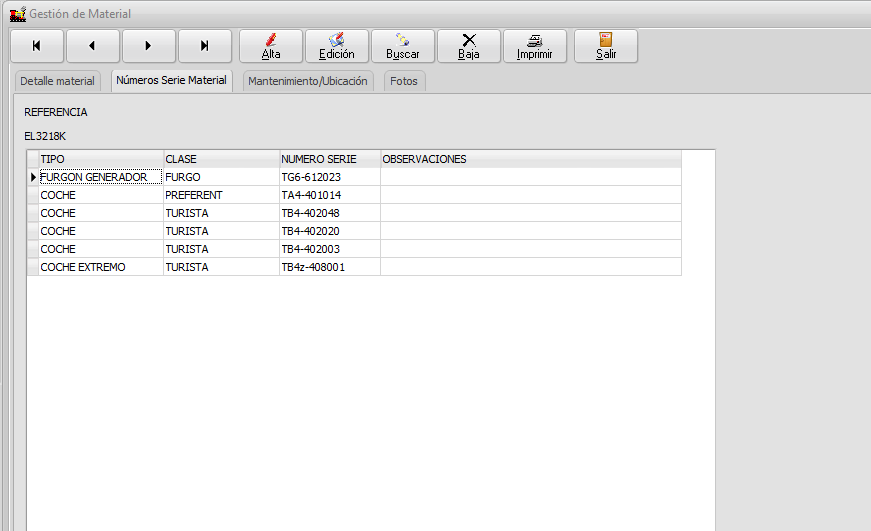
Task: Switch to Detalle material tab
Action: (57, 81)
